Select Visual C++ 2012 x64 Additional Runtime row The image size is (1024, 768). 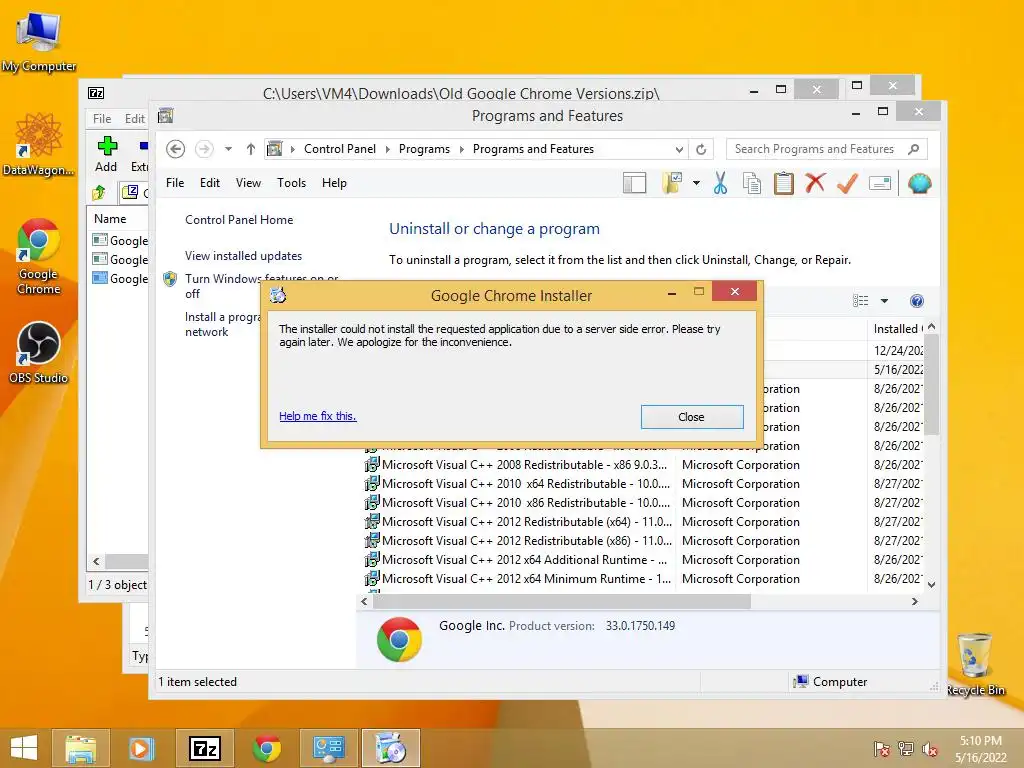[643, 560]
